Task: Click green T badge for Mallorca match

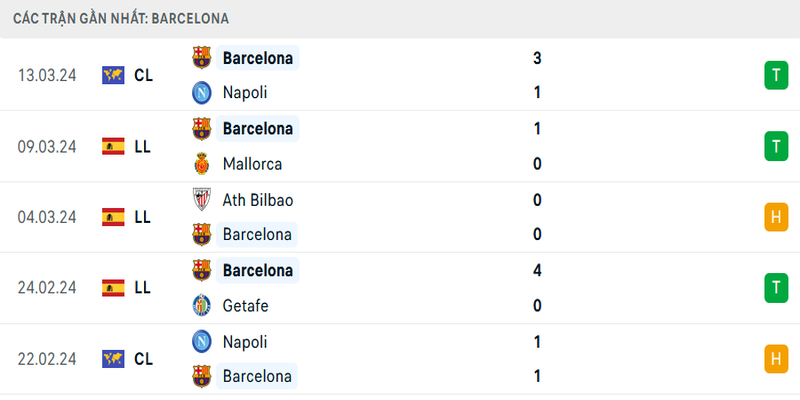Action: coord(776,146)
